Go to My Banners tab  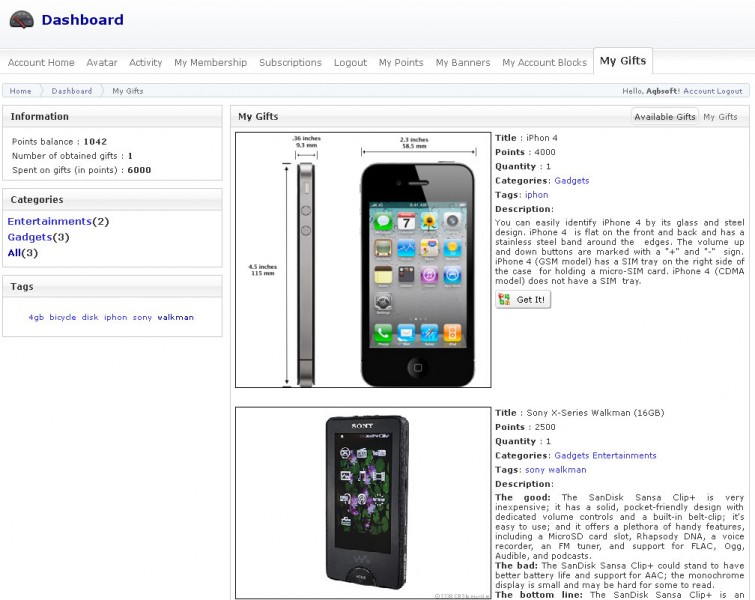point(463,63)
